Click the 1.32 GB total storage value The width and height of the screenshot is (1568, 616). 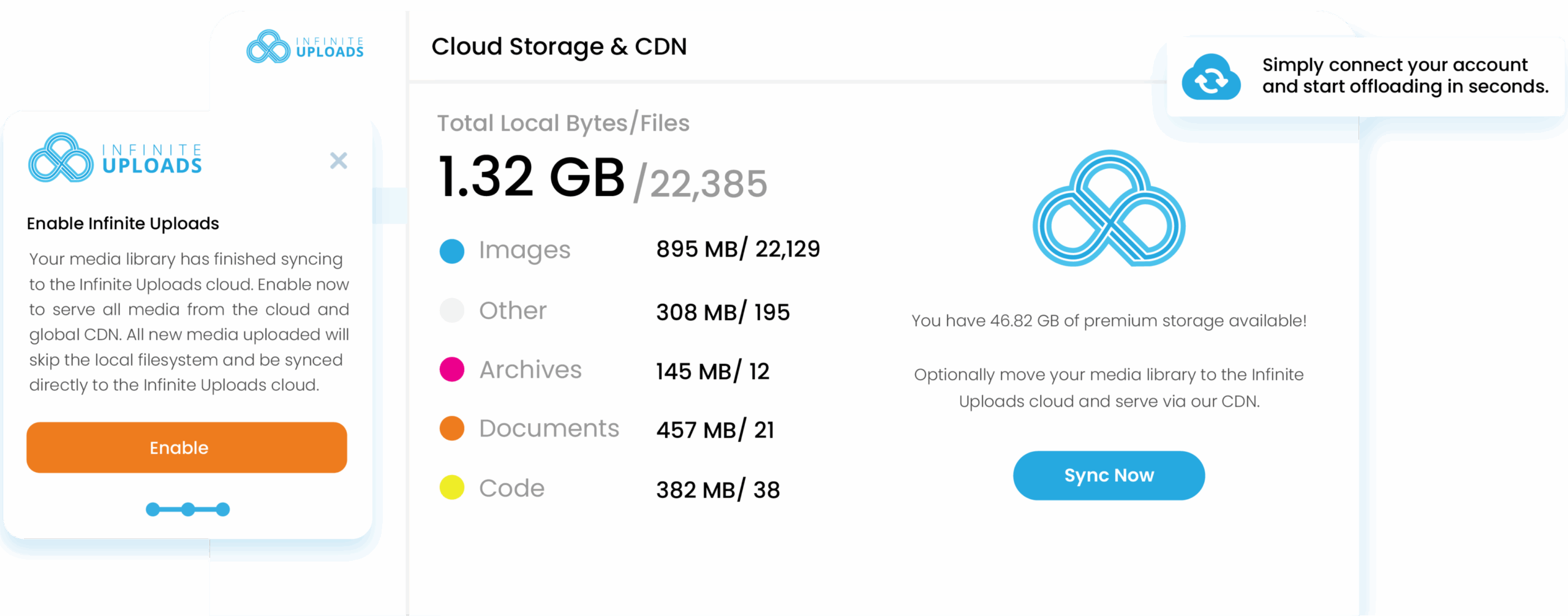532,178
